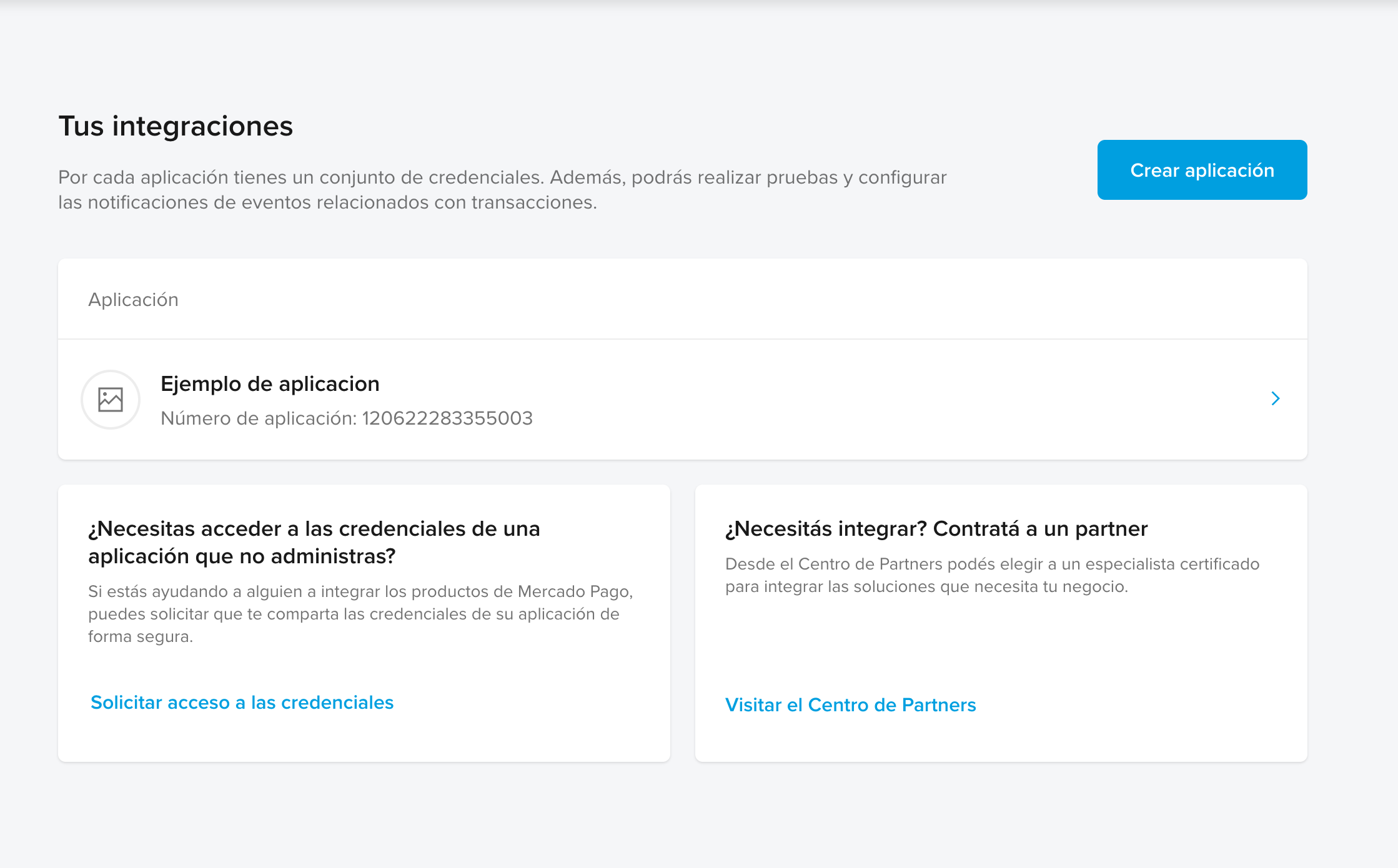
Task: Open the Ejemplo de aplicacion title
Action: [x=270, y=383]
